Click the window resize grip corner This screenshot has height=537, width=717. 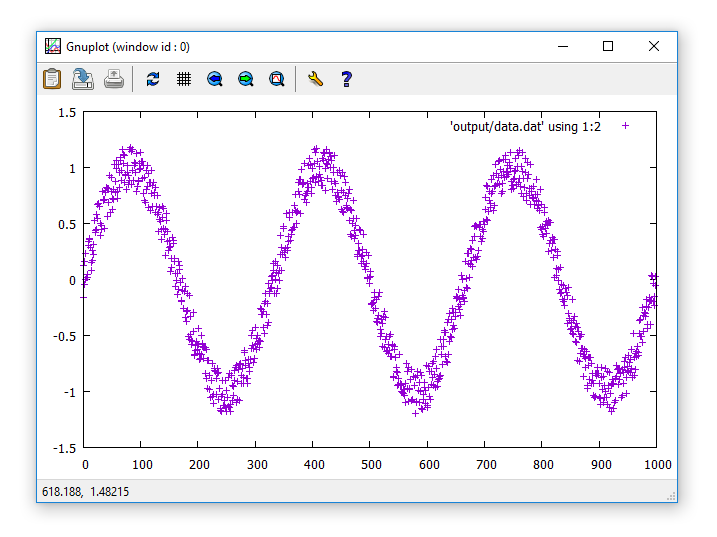point(671,496)
